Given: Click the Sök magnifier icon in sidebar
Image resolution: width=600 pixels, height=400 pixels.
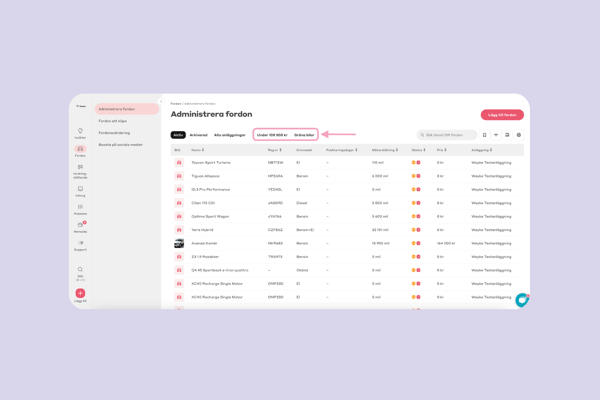Looking at the screenshot, I should (x=80, y=270).
